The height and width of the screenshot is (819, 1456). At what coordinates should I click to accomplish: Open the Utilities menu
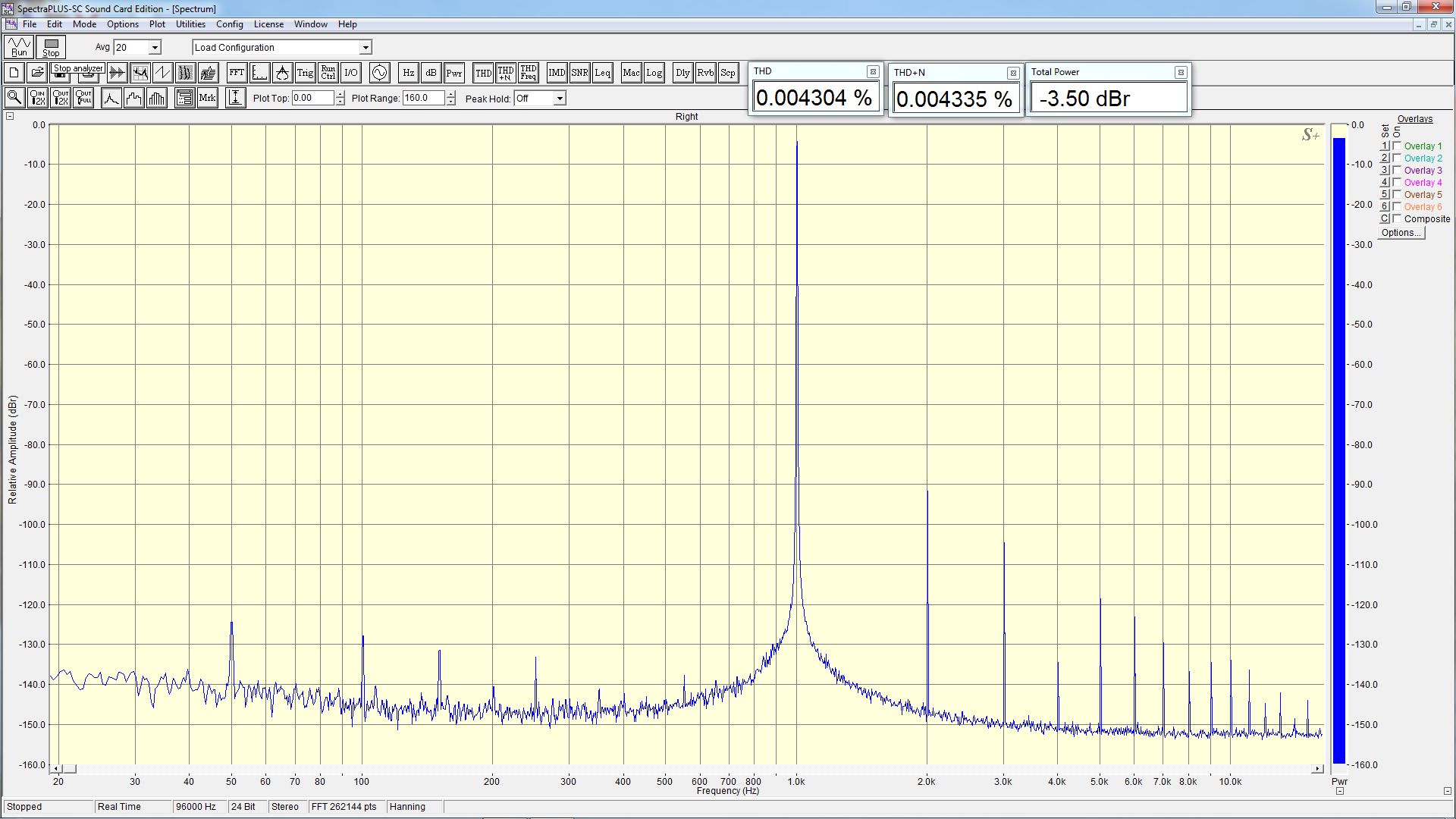point(190,24)
